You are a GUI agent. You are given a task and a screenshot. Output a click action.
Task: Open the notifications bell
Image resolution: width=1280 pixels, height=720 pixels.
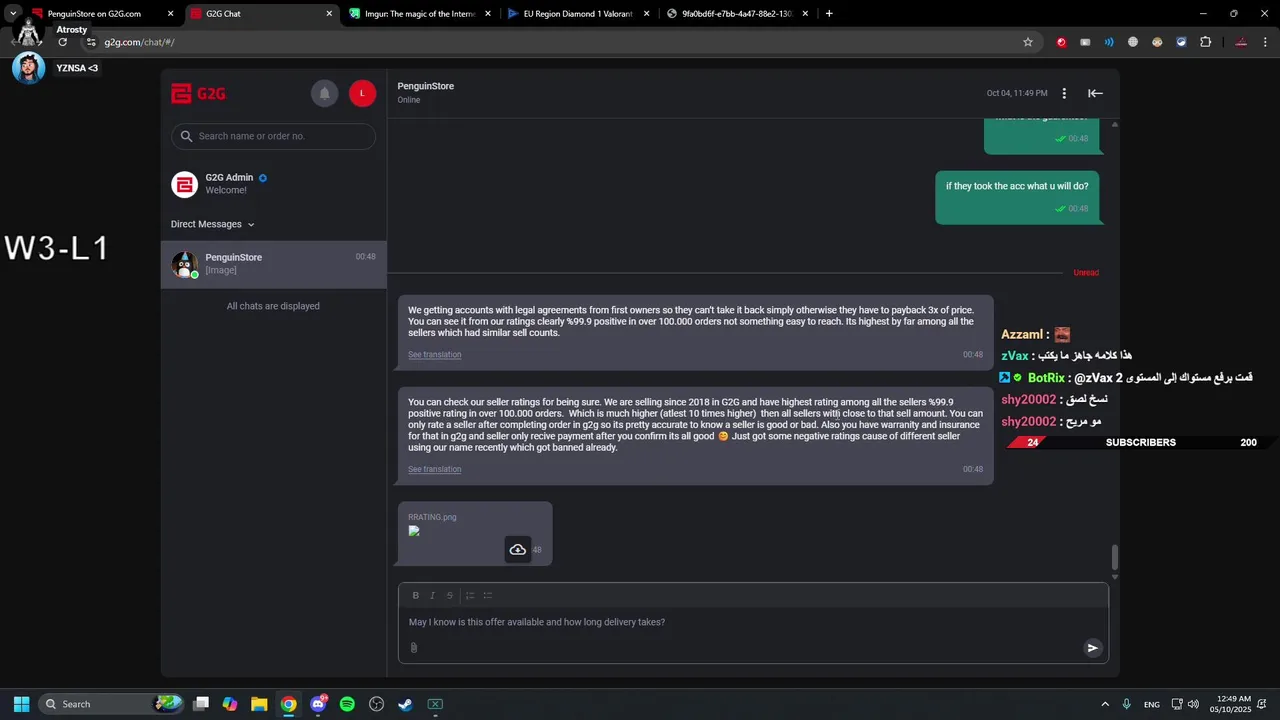[x=324, y=93]
